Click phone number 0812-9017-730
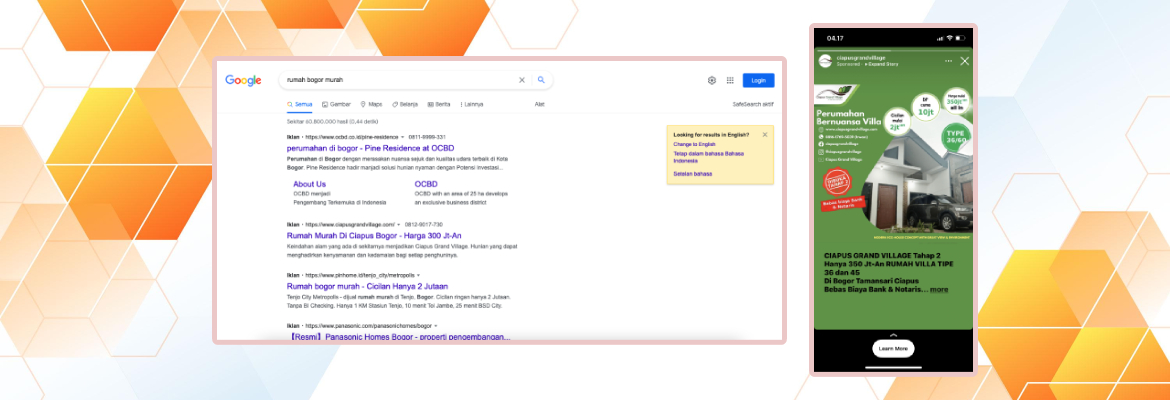 click(x=424, y=225)
